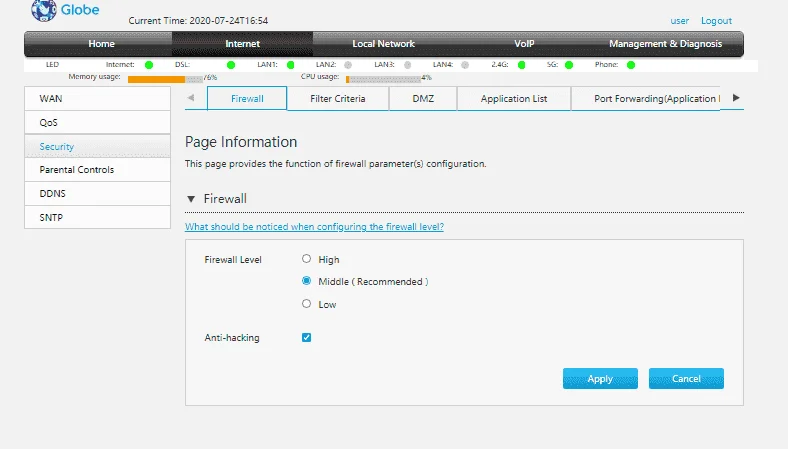Viewport: 788px width, 449px height.
Task: Click the Firewall section heading text
Action: click(x=225, y=199)
